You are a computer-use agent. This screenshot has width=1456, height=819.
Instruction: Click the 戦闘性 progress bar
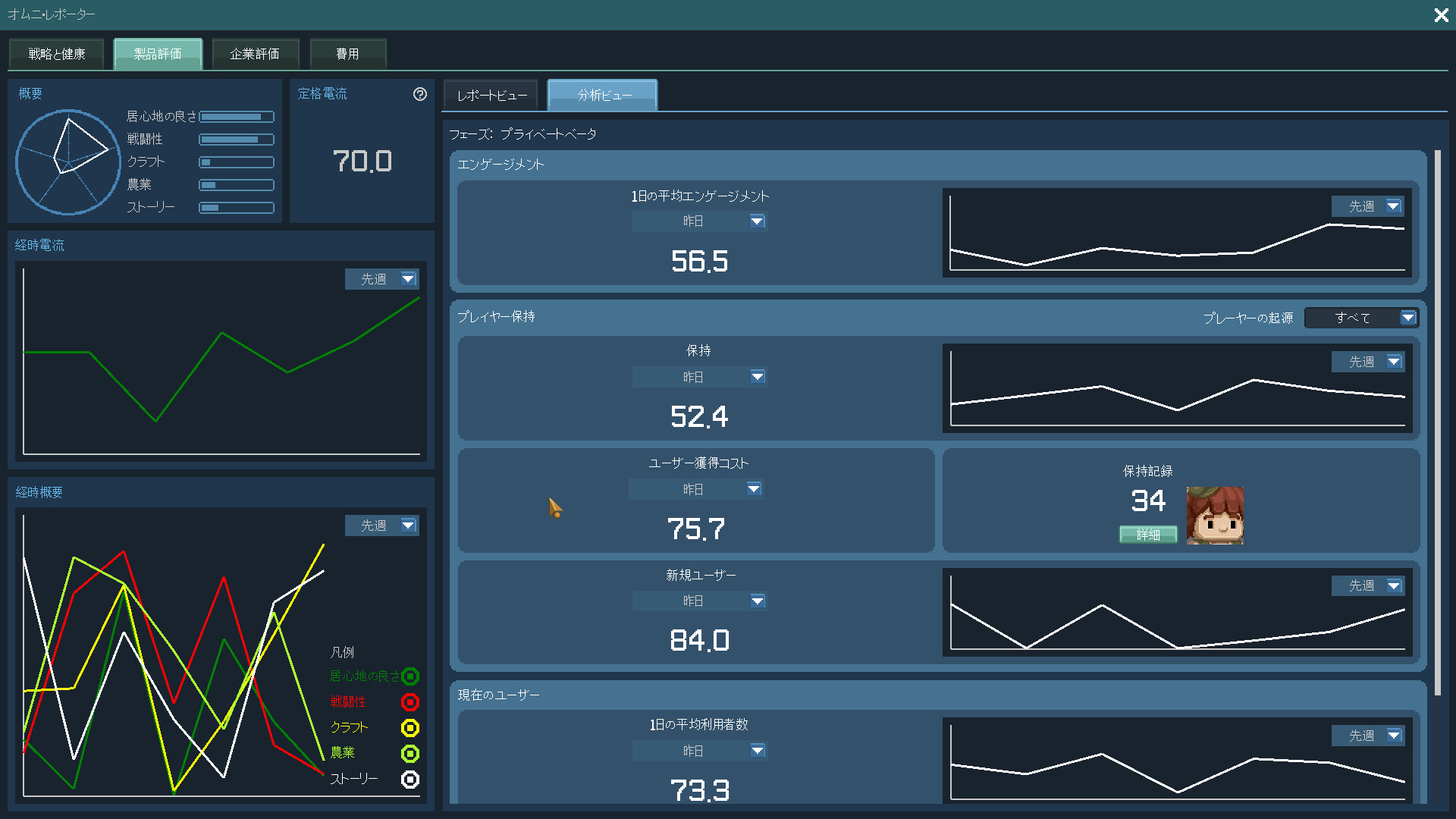[x=236, y=140]
